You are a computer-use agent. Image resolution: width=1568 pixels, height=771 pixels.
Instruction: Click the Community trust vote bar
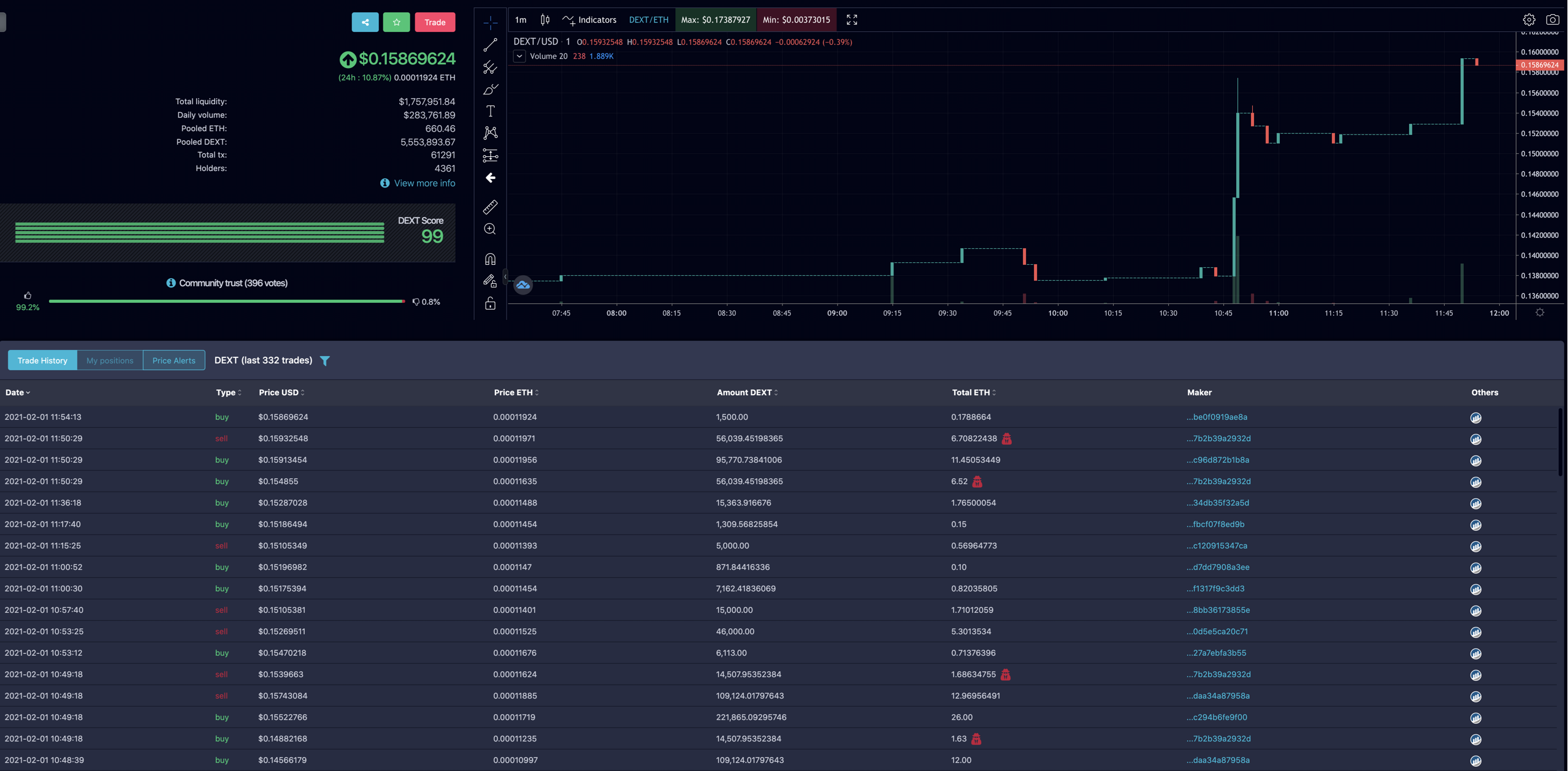(227, 302)
